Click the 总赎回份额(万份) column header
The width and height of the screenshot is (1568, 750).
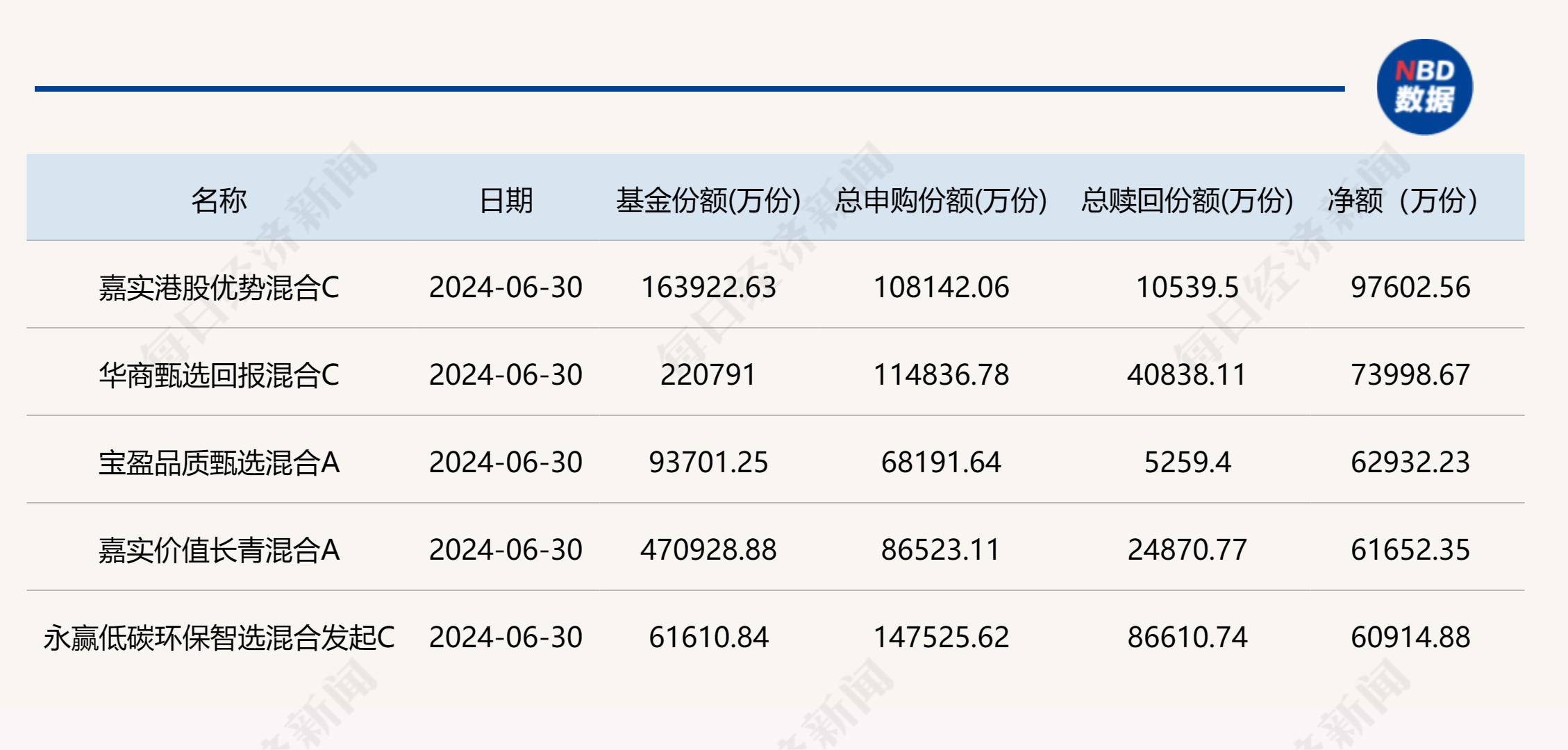coord(1187,201)
